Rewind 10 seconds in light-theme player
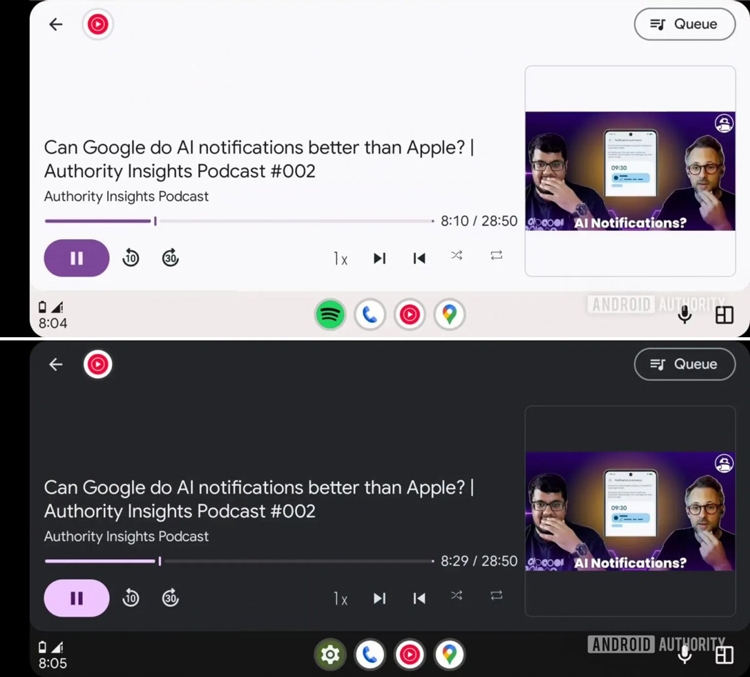 click(x=131, y=258)
